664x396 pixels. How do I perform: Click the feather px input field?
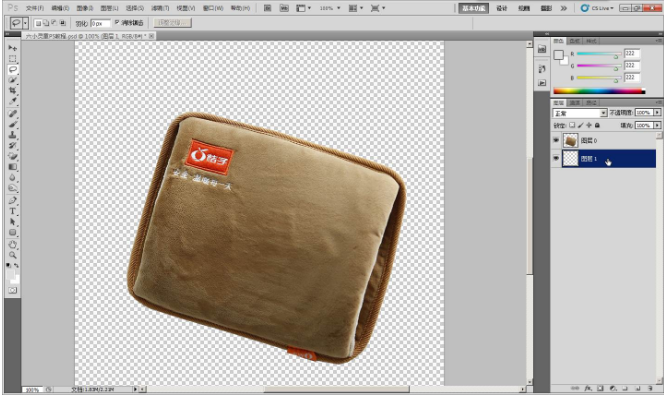100,23
